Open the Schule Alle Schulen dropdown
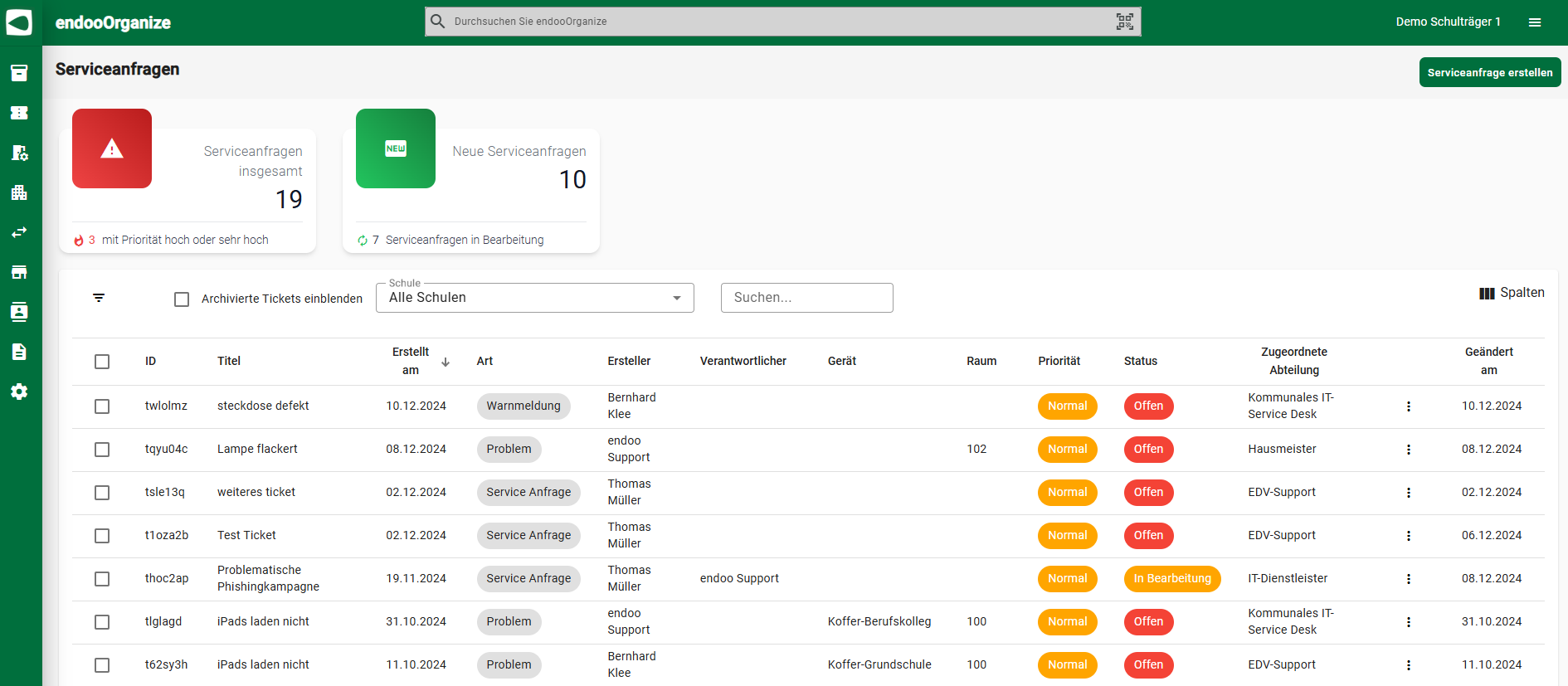1568x686 pixels. coord(535,298)
